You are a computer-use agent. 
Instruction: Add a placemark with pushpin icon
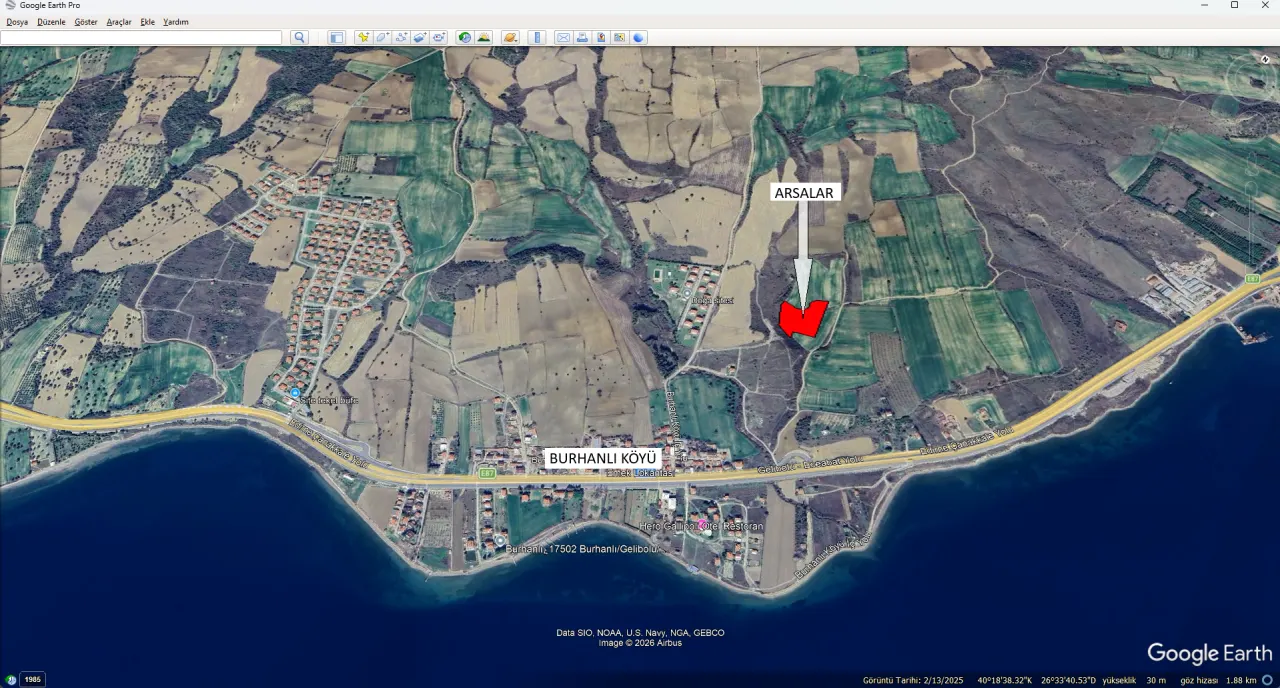click(363, 37)
